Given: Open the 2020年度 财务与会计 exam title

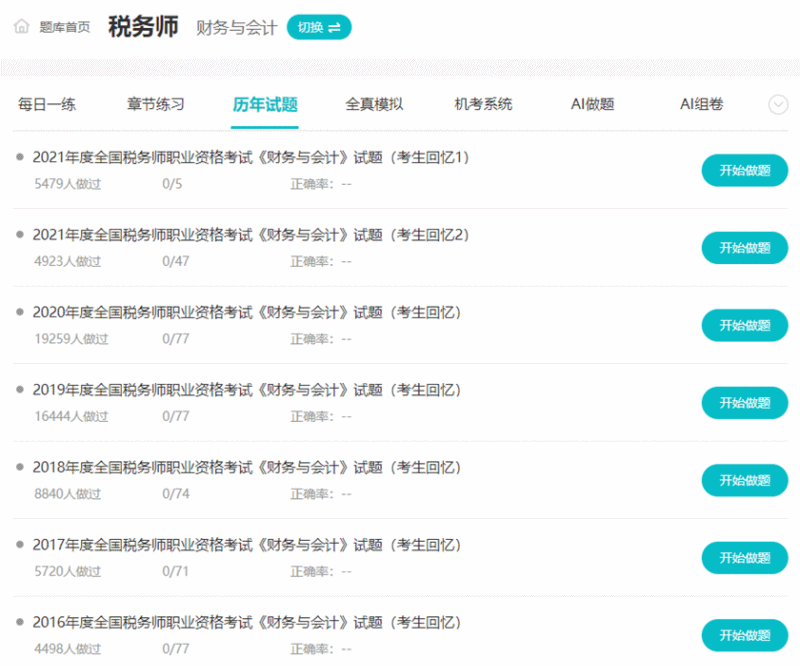Looking at the screenshot, I should [x=247, y=312].
